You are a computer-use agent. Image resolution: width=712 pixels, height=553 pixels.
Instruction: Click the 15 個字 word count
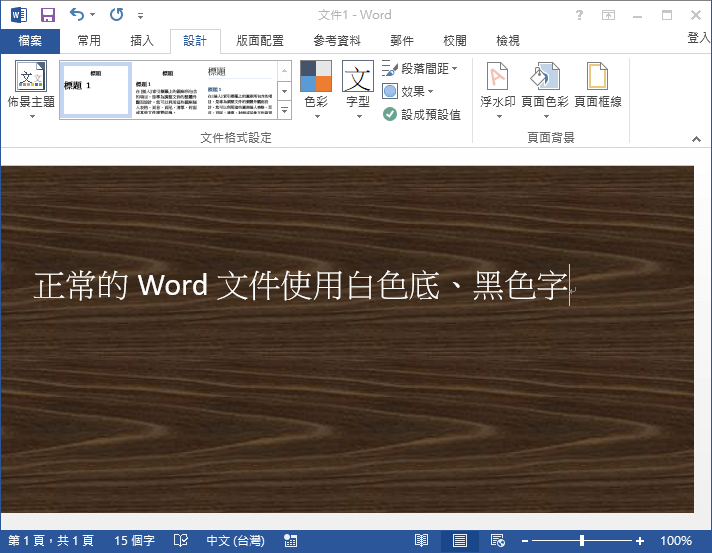(x=134, y=541)
